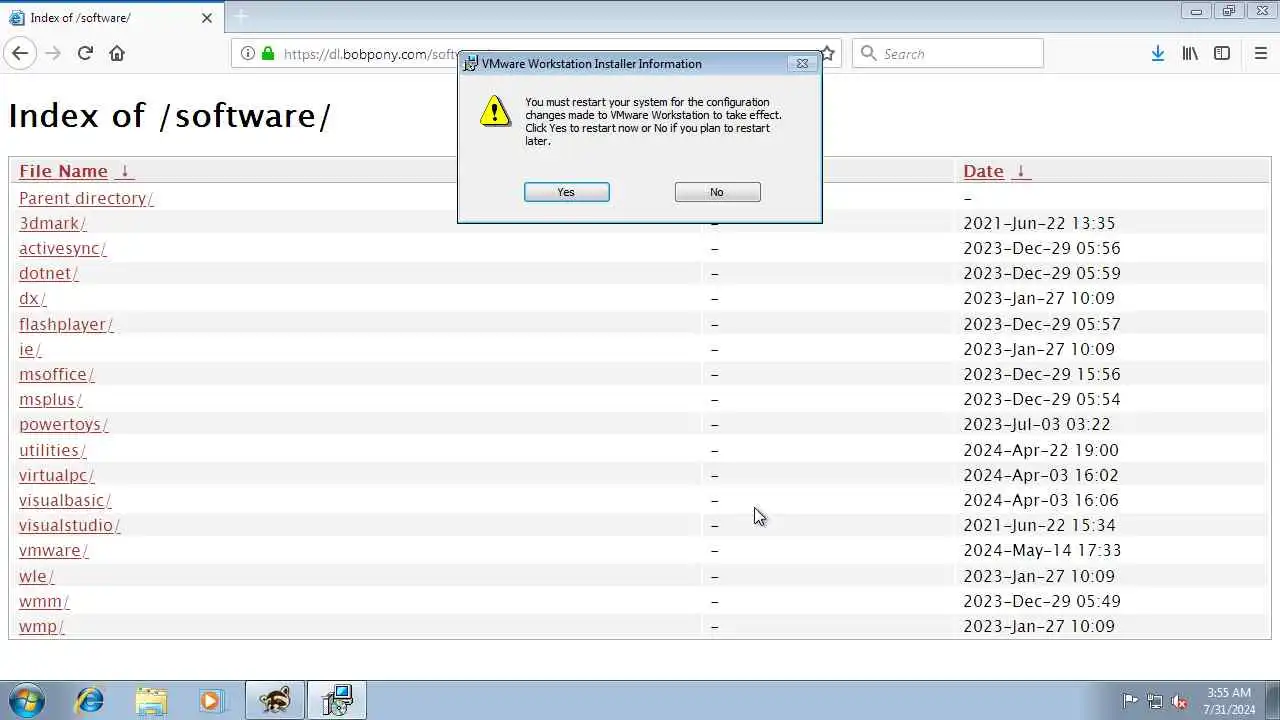
Task: Click the Action Center flag tray icon
Action: click(1130, 701)
